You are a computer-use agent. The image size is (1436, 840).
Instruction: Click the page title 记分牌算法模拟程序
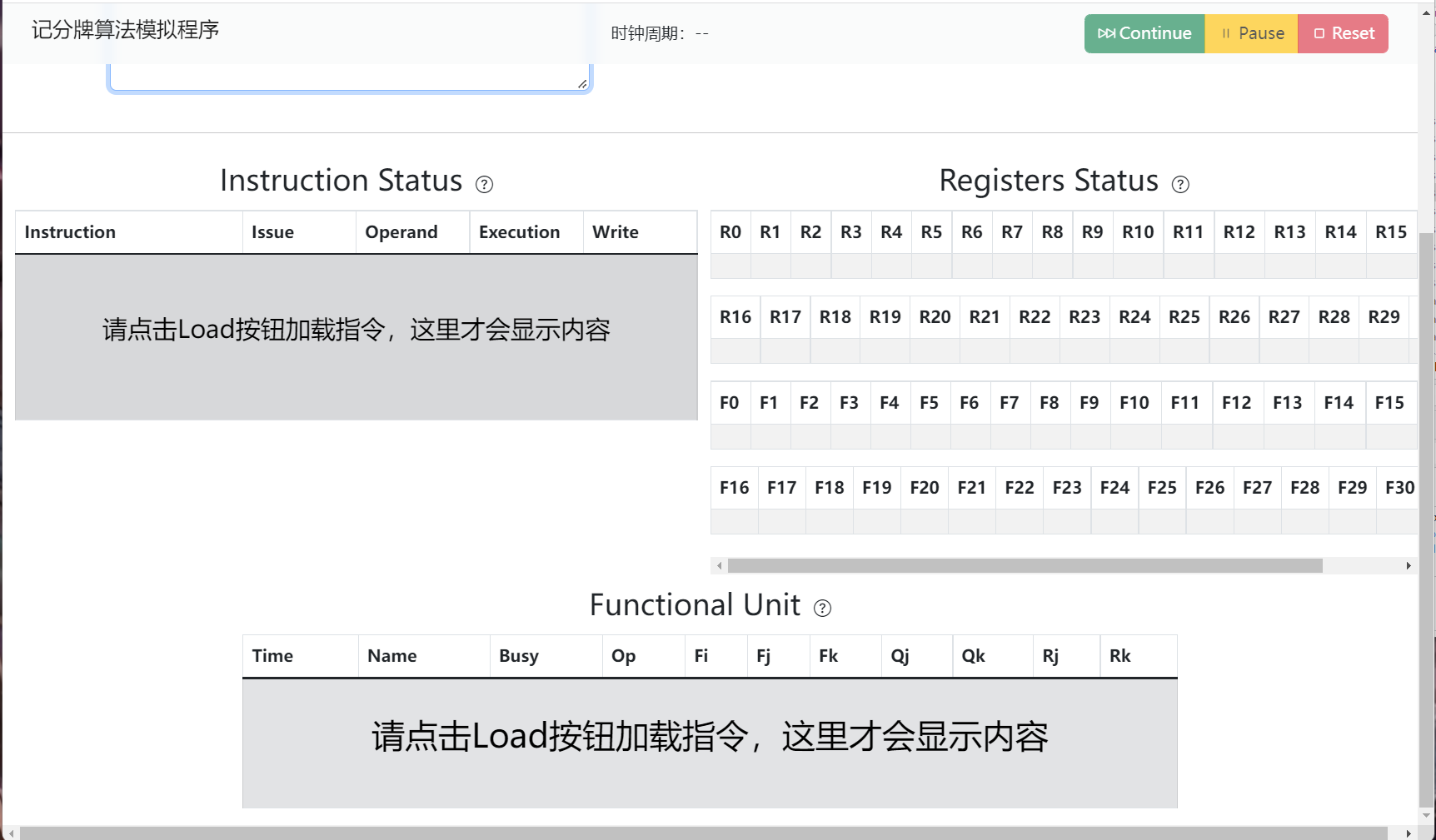(x=126, y=30)
